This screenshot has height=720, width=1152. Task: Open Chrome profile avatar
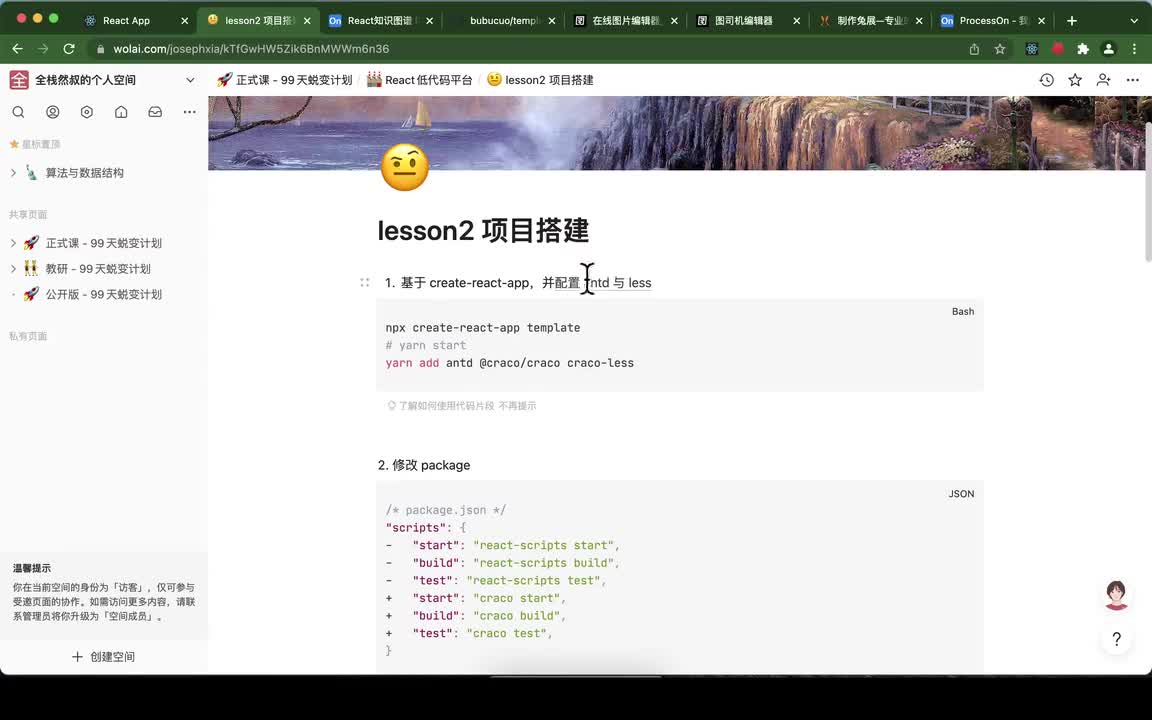1109,48
